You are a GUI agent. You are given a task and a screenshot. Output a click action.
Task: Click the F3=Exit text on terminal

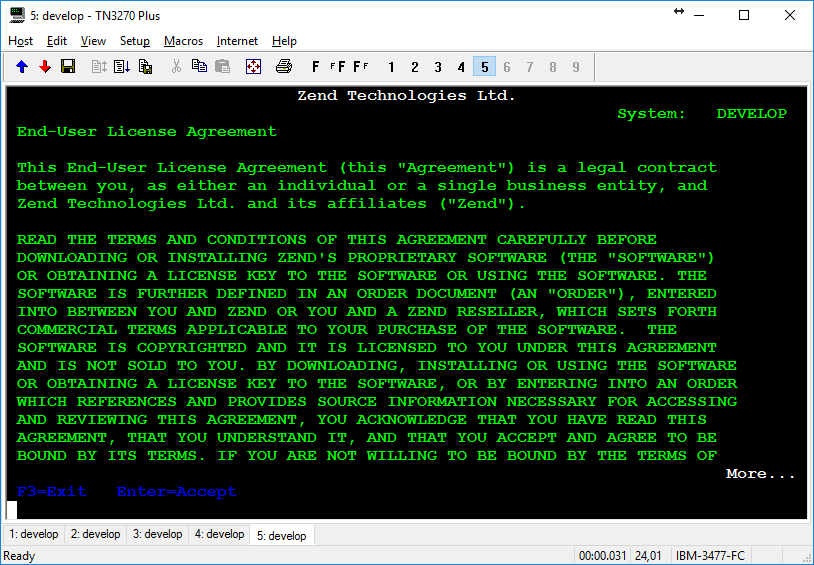click(x=52, y=492)
